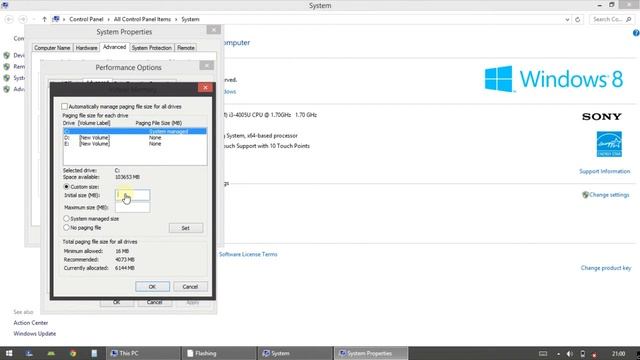Open address bar history dropdown arrow
Image resolution: width=640 pixels, height=360 pixels.
pos(567,19)
